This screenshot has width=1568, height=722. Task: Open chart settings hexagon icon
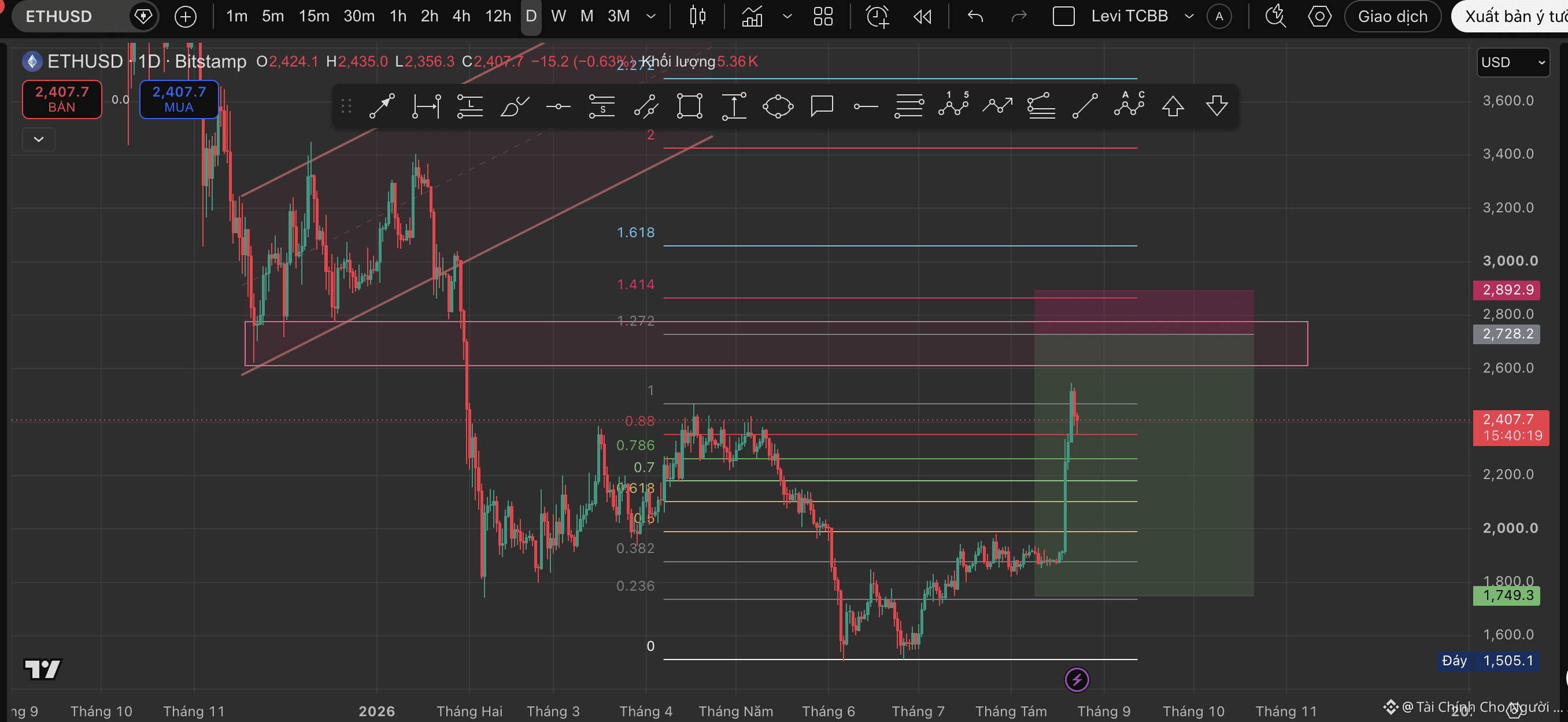click(x=1319, y=16)
